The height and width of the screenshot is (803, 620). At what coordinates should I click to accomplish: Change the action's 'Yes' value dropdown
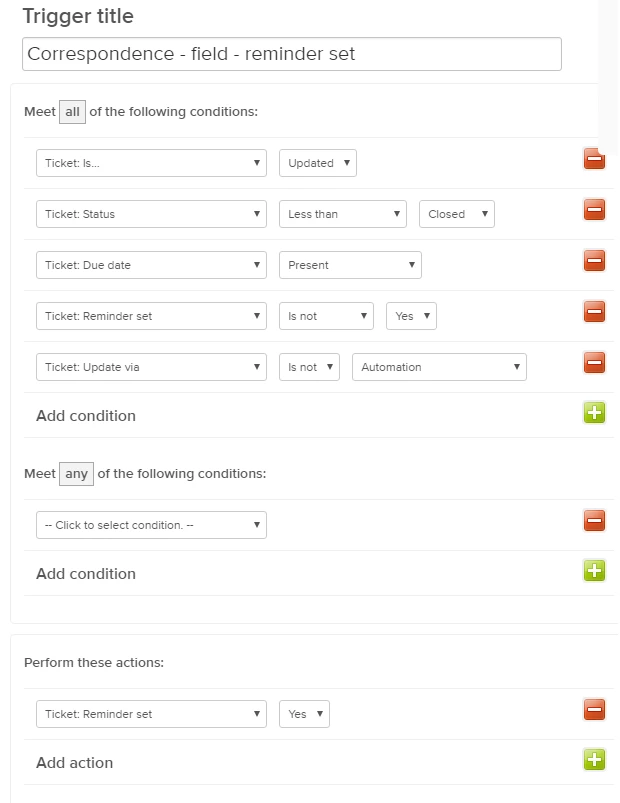pos(304,714)
